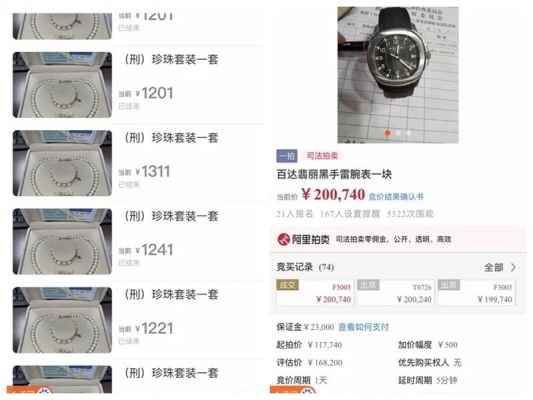Open the 成交 bid record F3003 ¥200,740
Image resolution: width=533 pixels, height=400 pixels.
315,293
